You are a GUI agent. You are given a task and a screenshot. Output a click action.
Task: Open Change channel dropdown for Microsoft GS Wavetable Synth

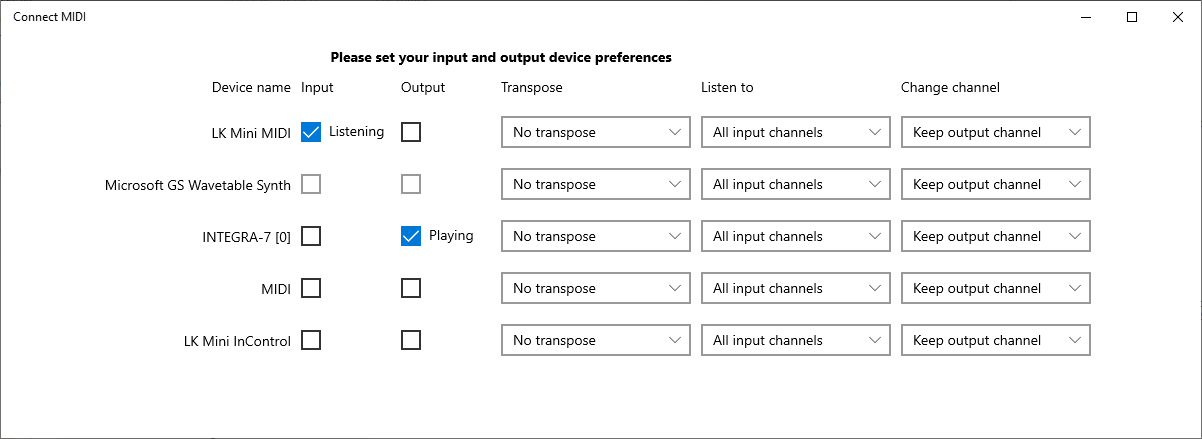pyautogui.click(x=995, y=184)
